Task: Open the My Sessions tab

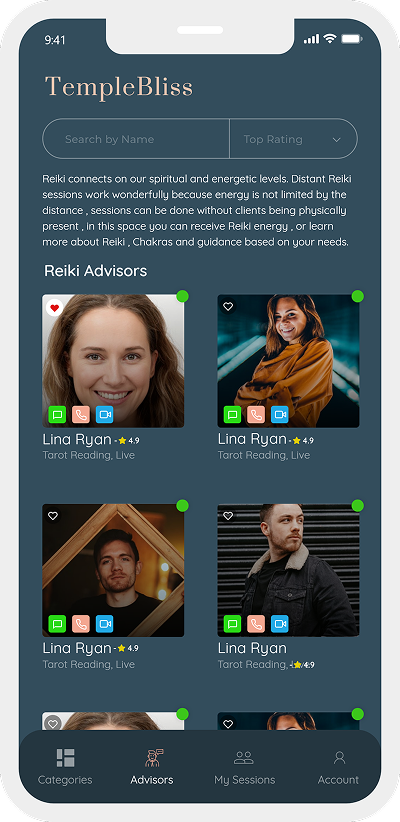Action: [x=244, y=766]
